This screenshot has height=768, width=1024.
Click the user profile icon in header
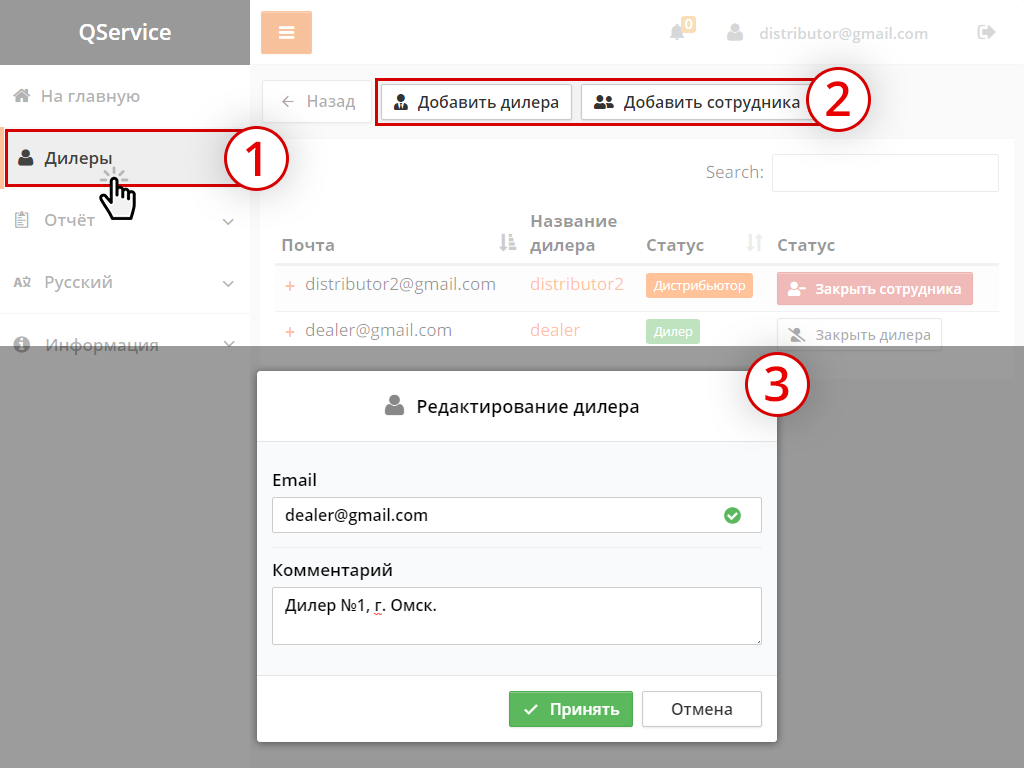click(x=735, y=32)
